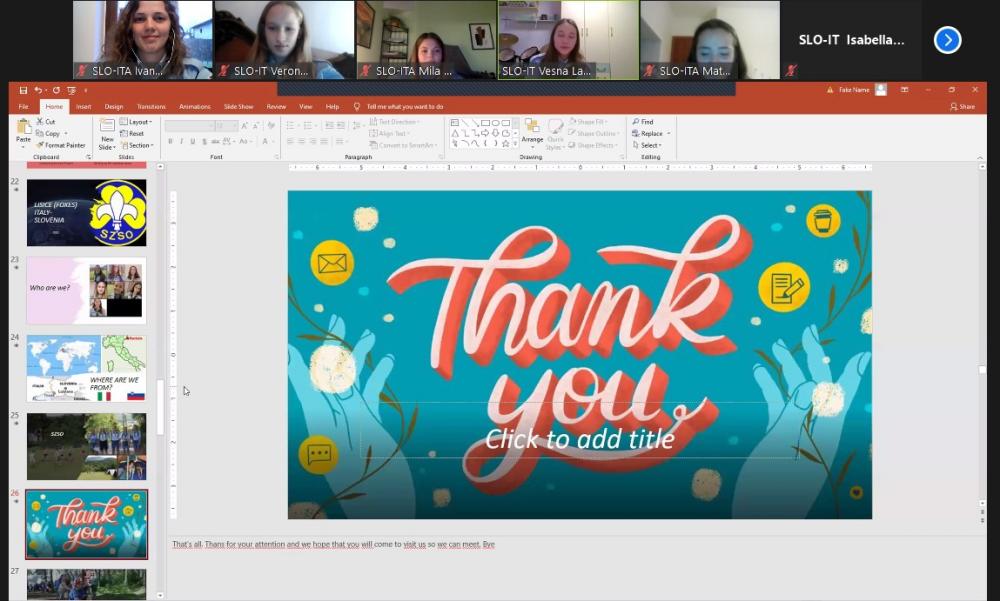Screen dimensions: 1000x601
Task: Click the Undo arrow icon
Action: 38,90
